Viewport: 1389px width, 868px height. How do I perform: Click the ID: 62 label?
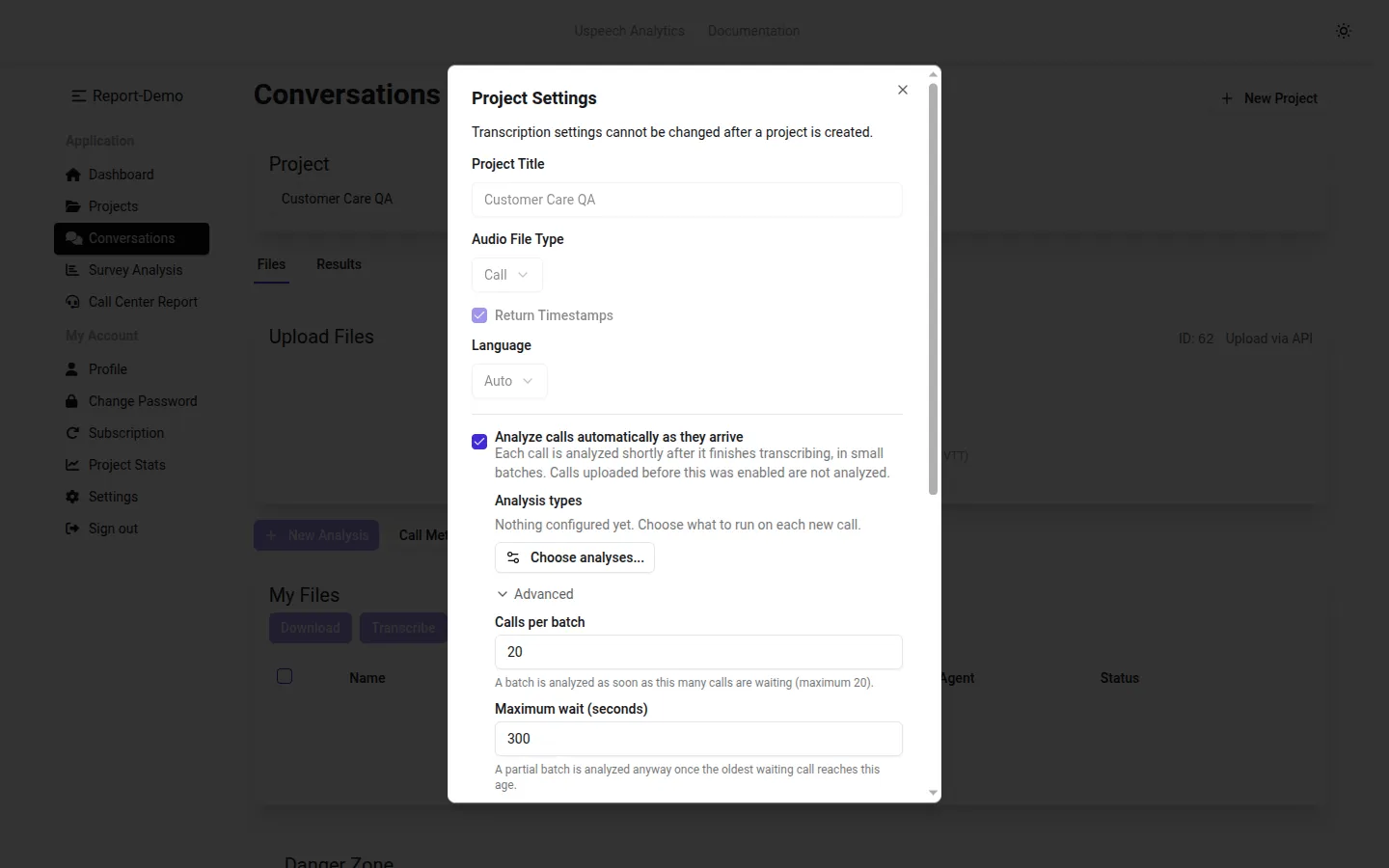pyautogui.click(x=1196, y=339)
